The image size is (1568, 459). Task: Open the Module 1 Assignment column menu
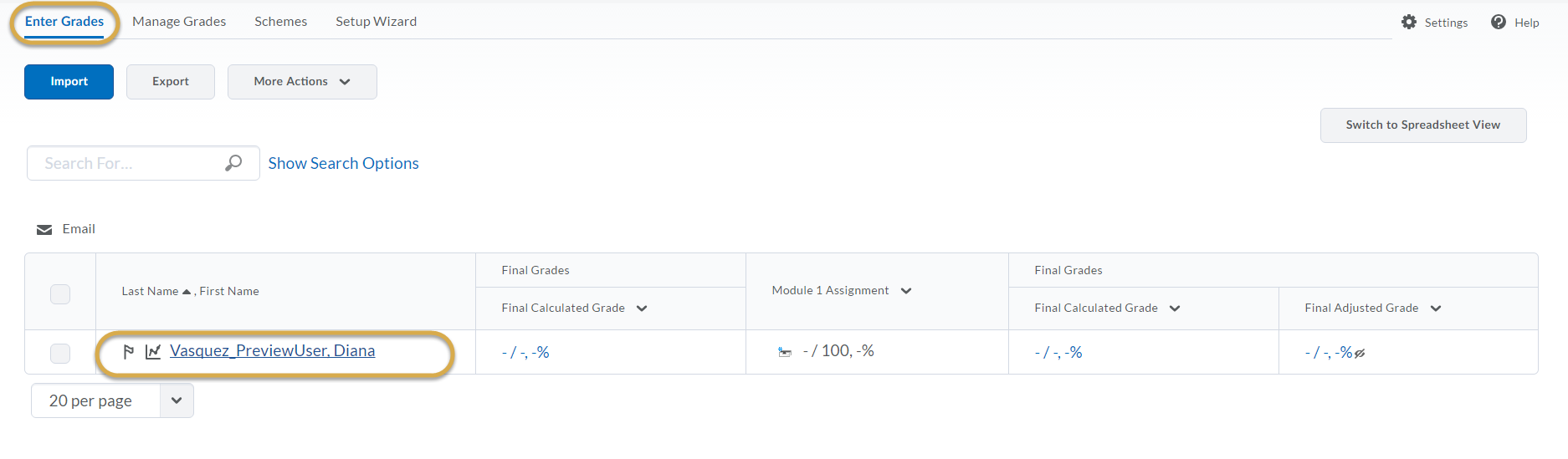click(906, 291)
